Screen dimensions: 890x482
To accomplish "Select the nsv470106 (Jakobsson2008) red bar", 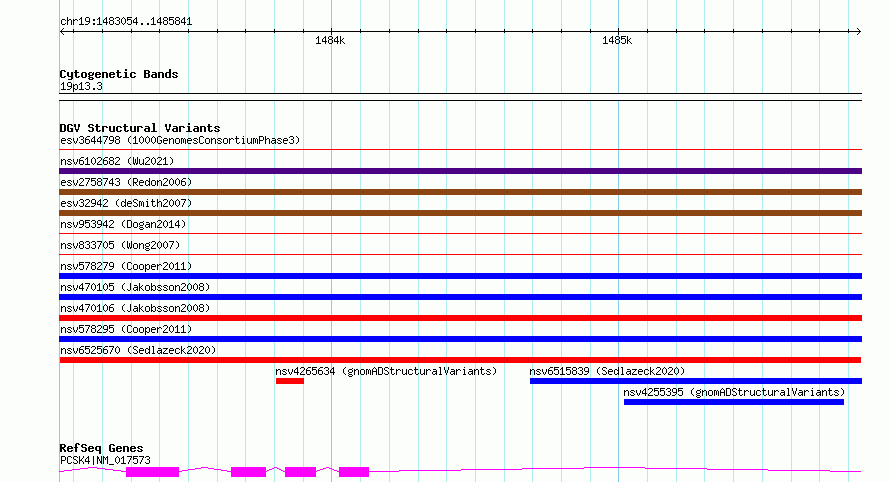I will click(x=460, y=318).
